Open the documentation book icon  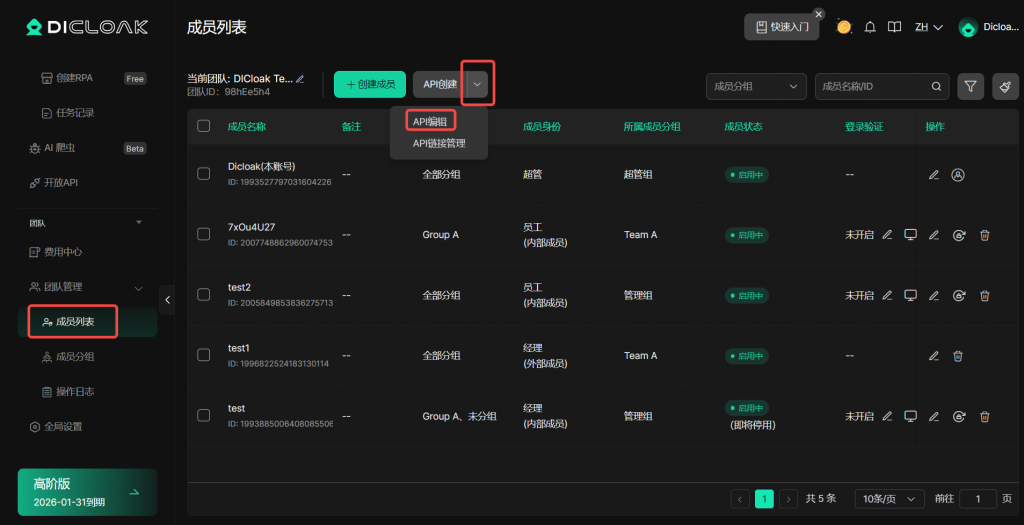click(x=895, y=27)
